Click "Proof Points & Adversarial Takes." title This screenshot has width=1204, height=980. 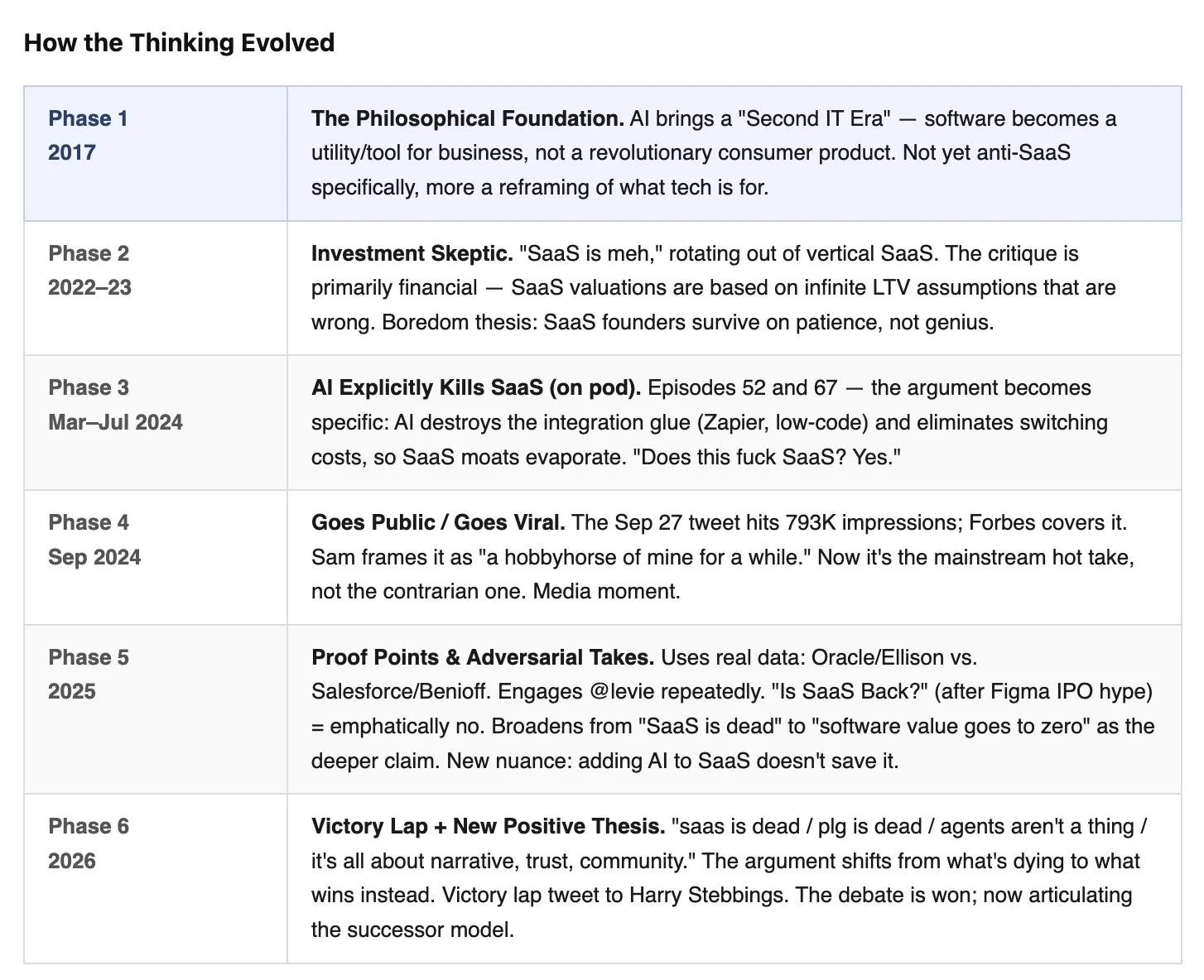[482, 657]
